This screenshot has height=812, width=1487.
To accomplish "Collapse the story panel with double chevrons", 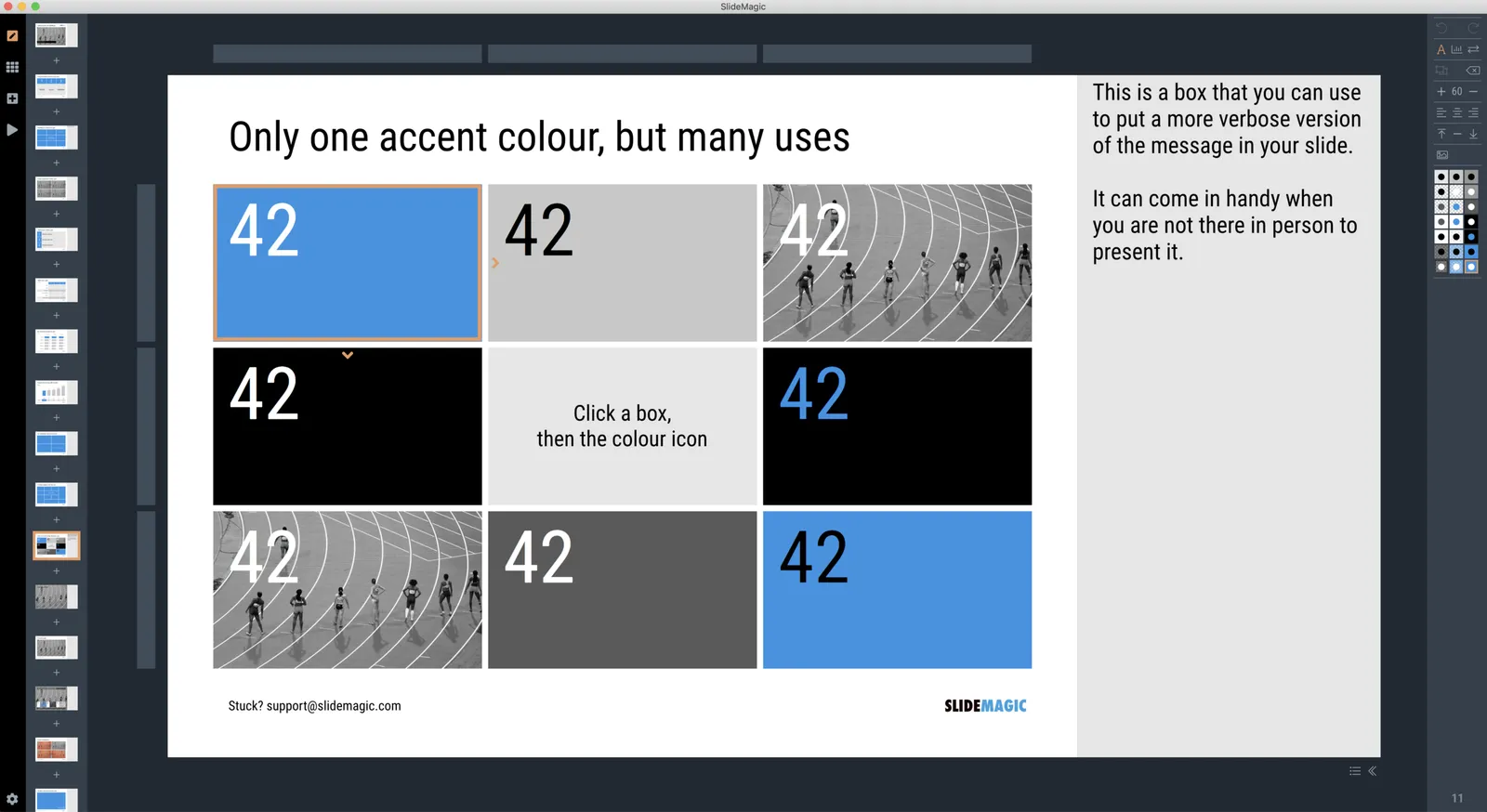I will [x=1372, y=771].
